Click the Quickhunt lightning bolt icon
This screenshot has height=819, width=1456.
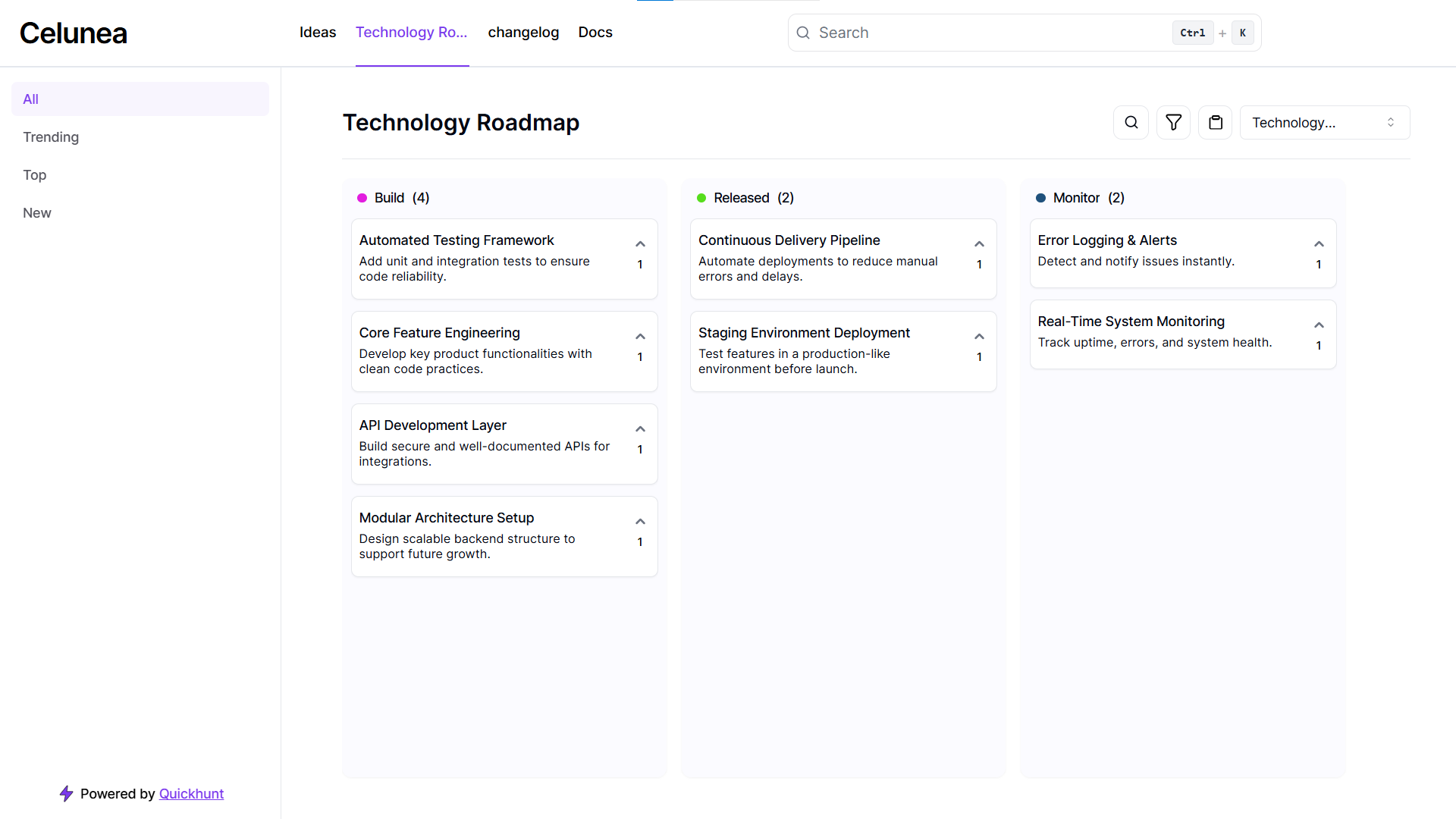tap(67, 793)
